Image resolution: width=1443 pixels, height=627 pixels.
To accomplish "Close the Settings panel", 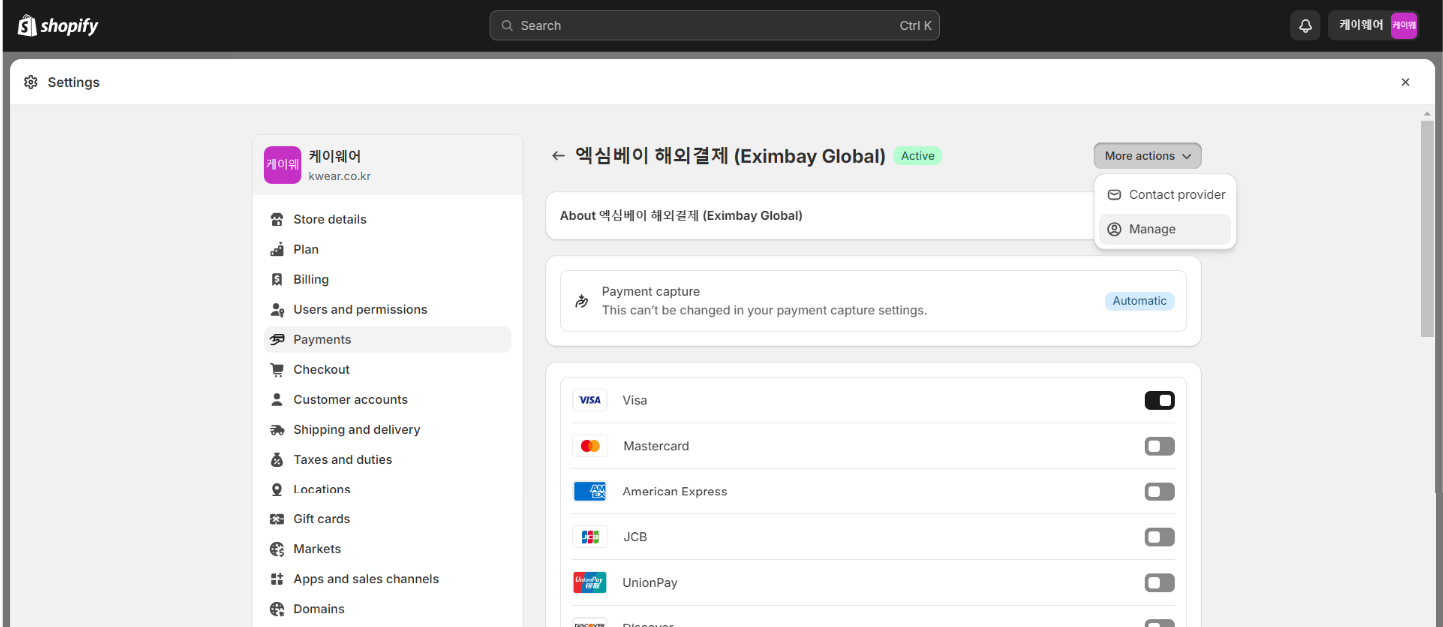I will 1405,82.
